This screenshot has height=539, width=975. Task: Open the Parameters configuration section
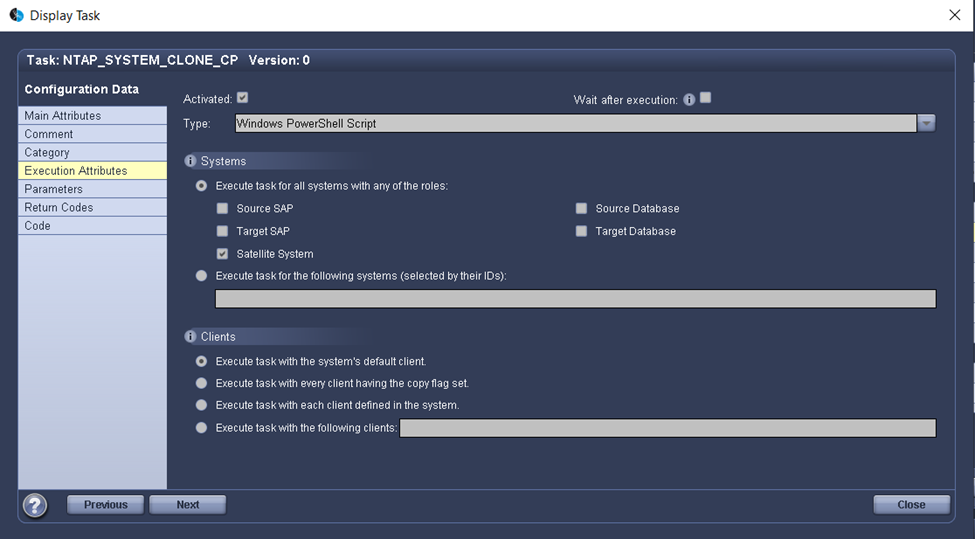54,189
